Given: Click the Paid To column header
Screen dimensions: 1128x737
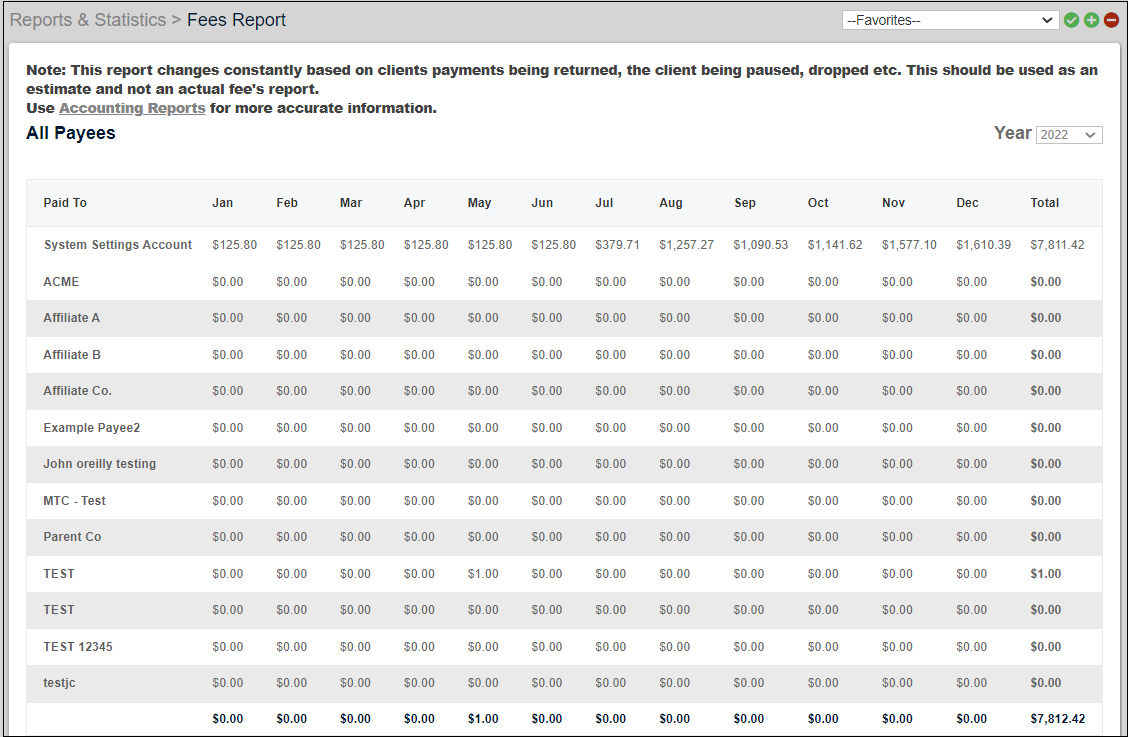Looking at the screenshot, I should coord(65,203).
